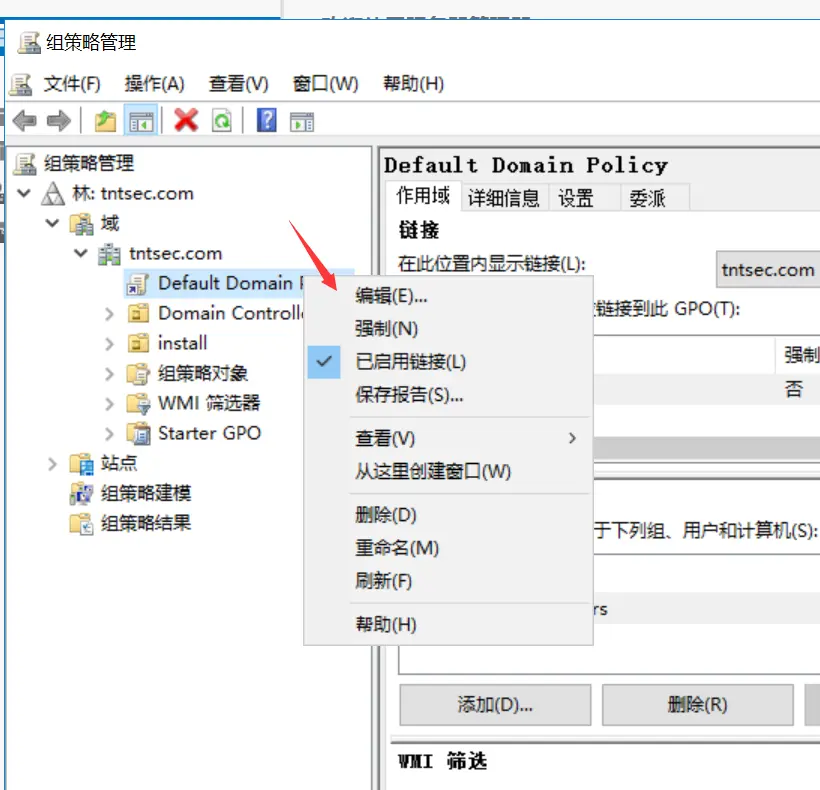Screen dimensions: 820x790
Task: Open the tntsec.com location dropdown
Action: click(x=767, y=270)
